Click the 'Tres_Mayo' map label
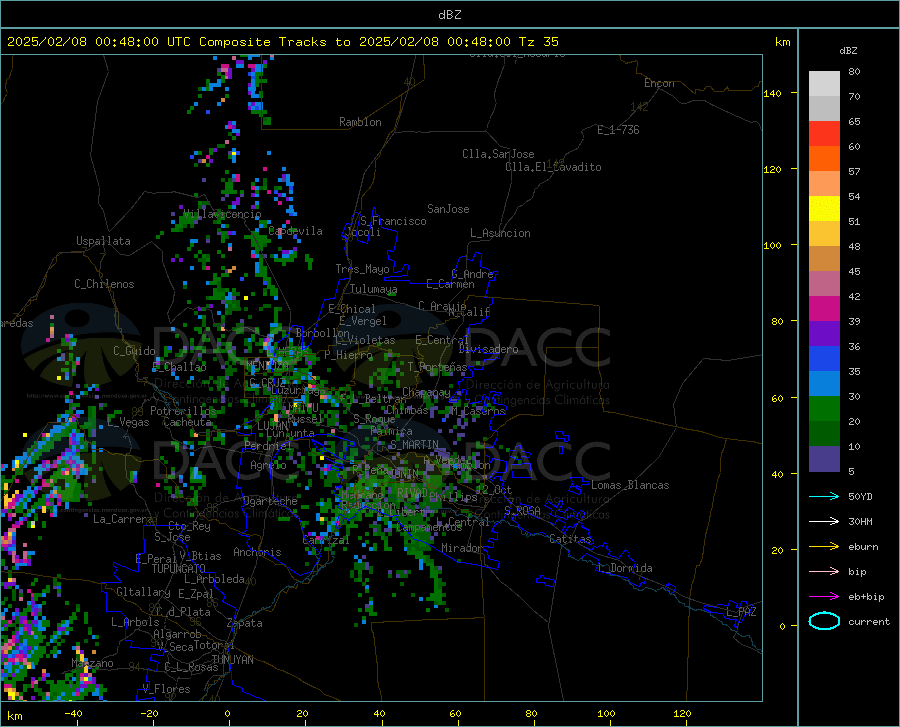This screenshot has width=900, height=727. [x=362, y=269]
